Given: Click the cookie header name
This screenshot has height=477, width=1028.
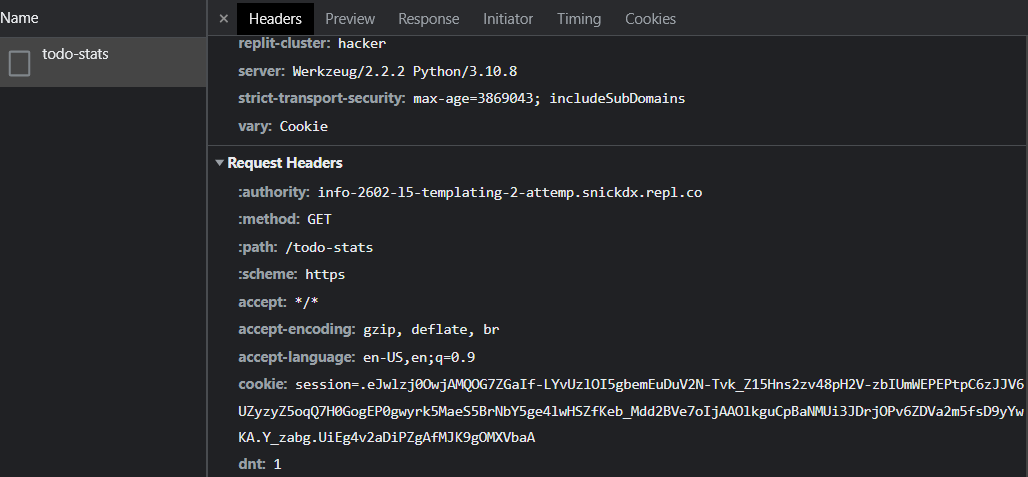Looking at the screenshot, I should (262, 384).
